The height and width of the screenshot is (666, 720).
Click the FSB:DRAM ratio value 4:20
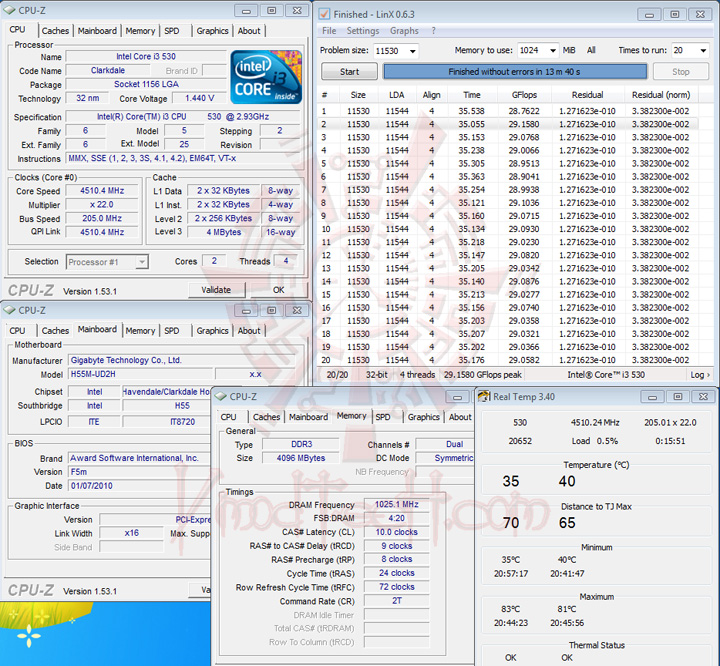point(396,518)
